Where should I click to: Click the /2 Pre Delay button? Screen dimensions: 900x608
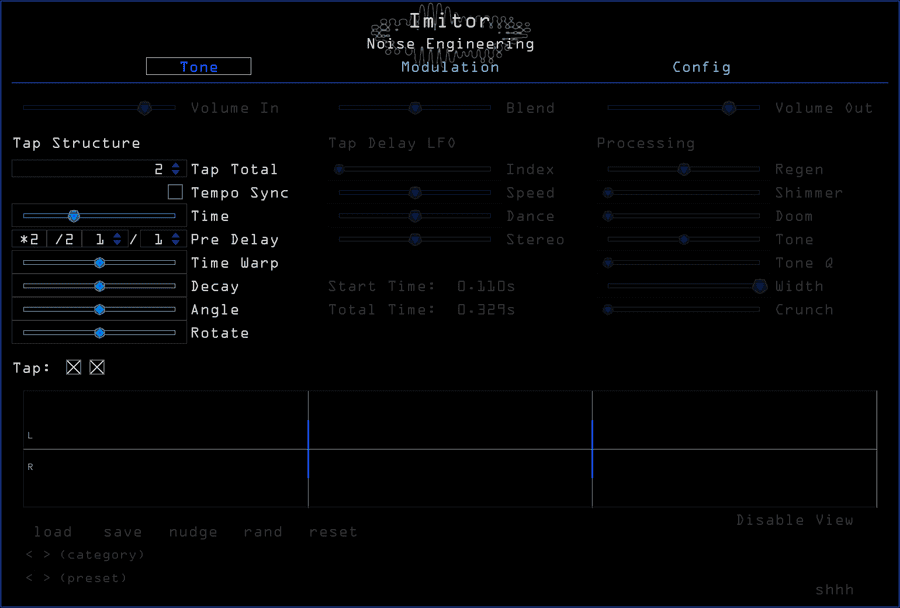64,239
